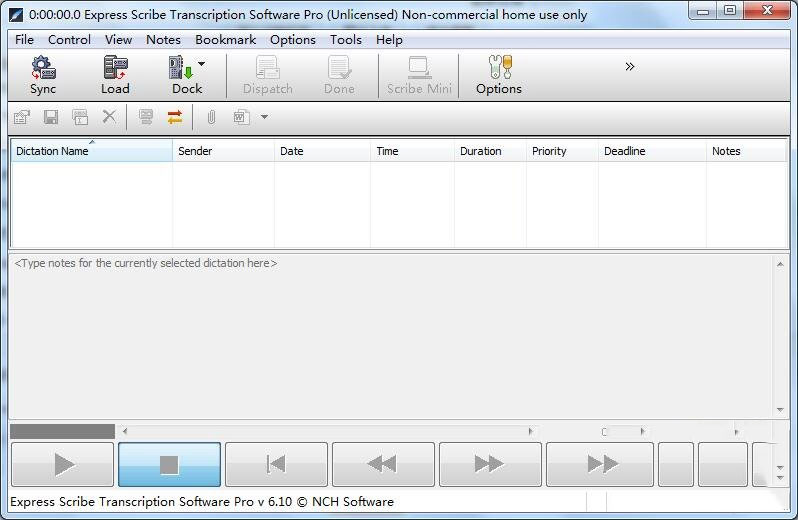Click in the dictation notes text area
Screen dimensions: 798x520
(x=392, y=336)
